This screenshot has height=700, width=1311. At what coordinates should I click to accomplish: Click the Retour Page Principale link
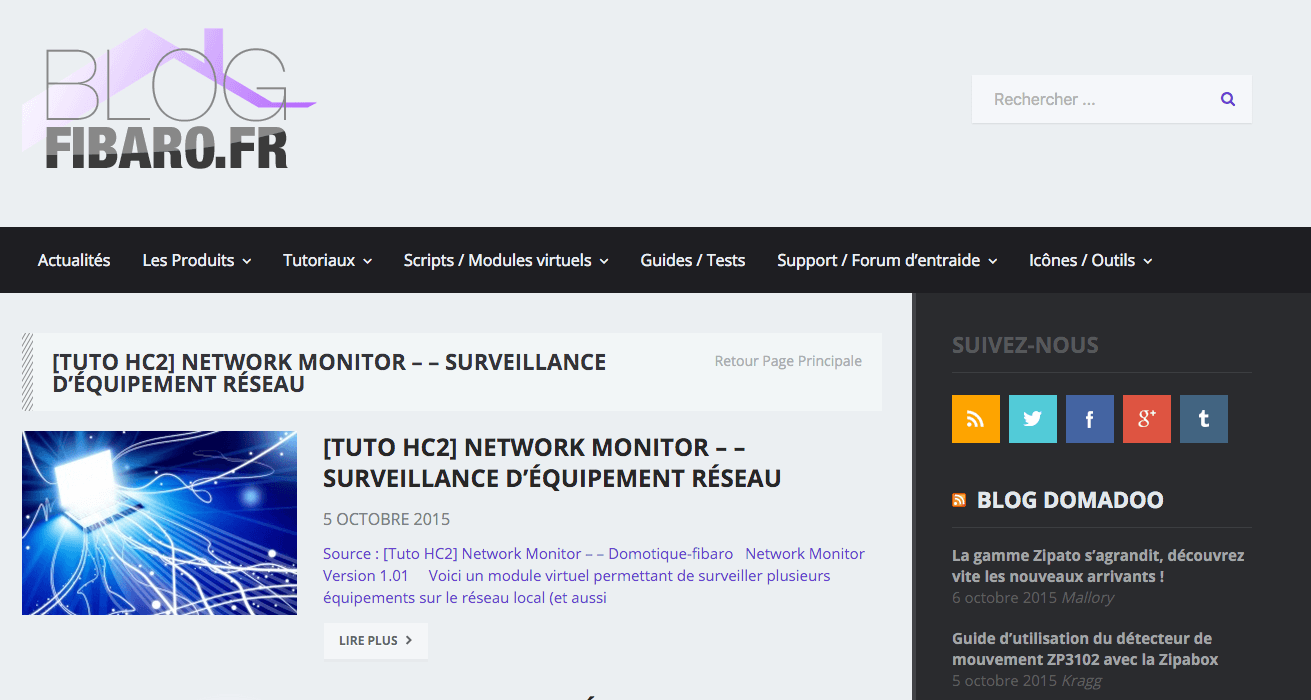(788, 361)
